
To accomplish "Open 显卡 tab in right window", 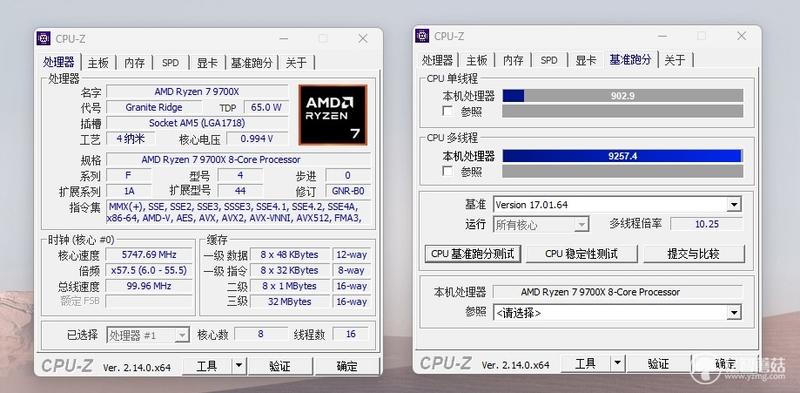I will click(586, 60).
